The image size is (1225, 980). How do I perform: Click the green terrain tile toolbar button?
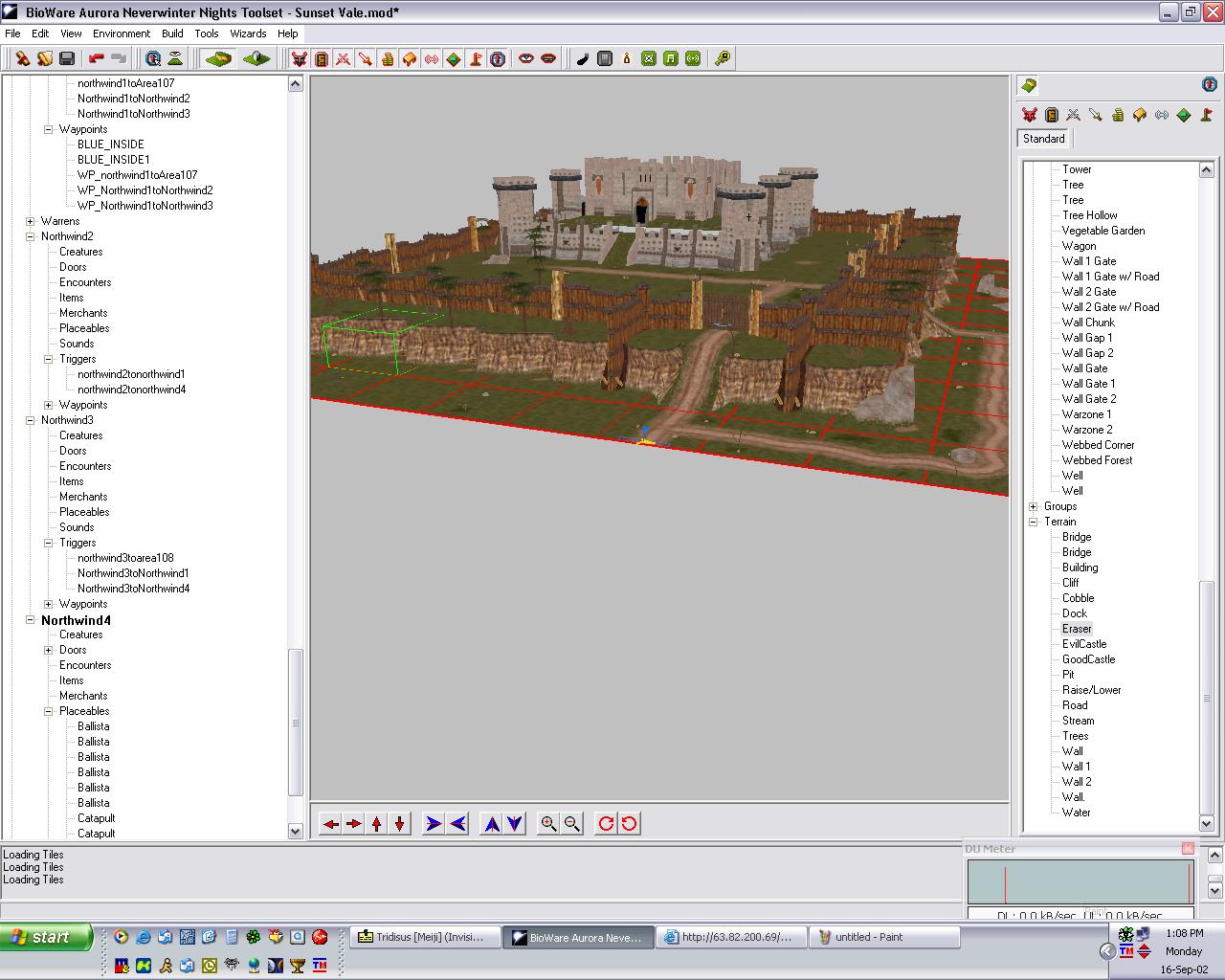point(218,58)
